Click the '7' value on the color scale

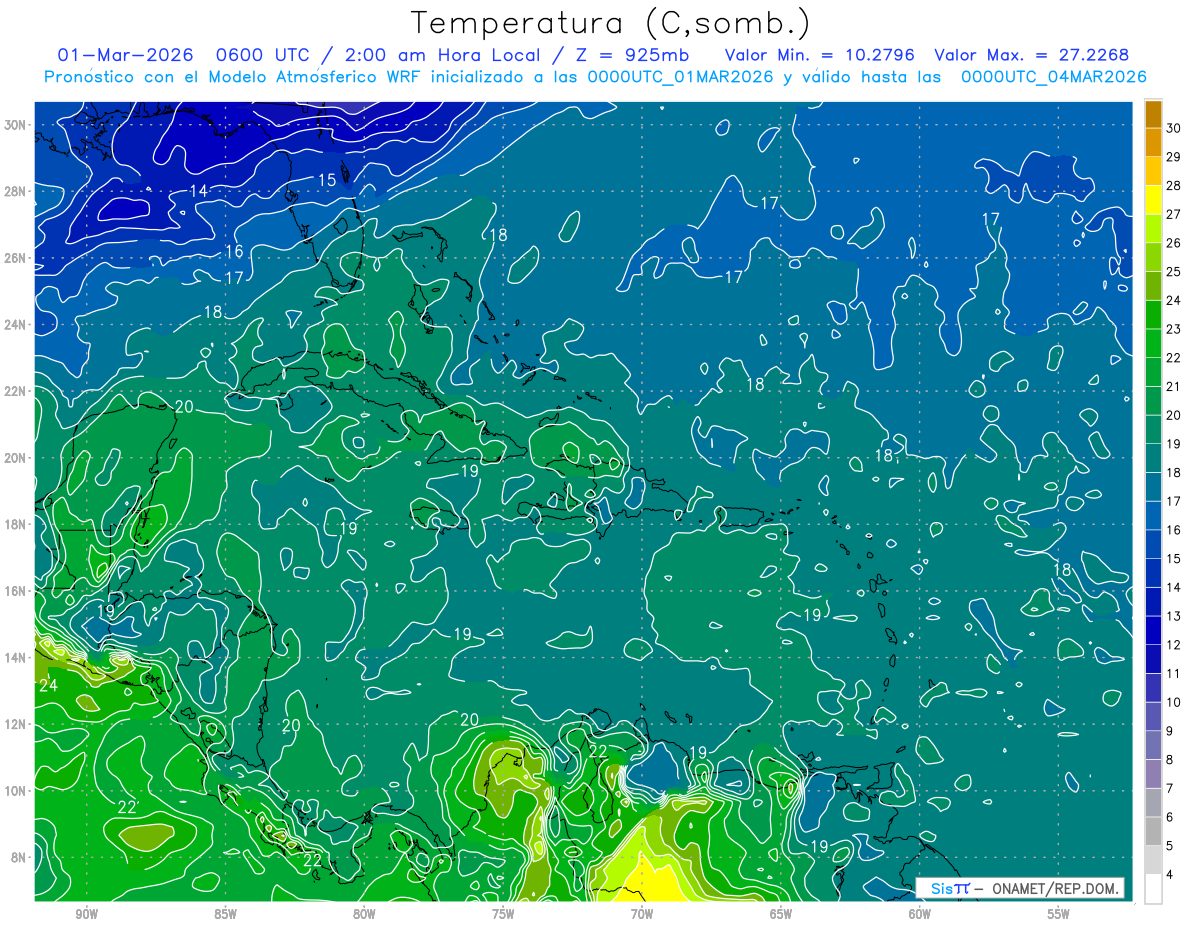pos(1170,789)
